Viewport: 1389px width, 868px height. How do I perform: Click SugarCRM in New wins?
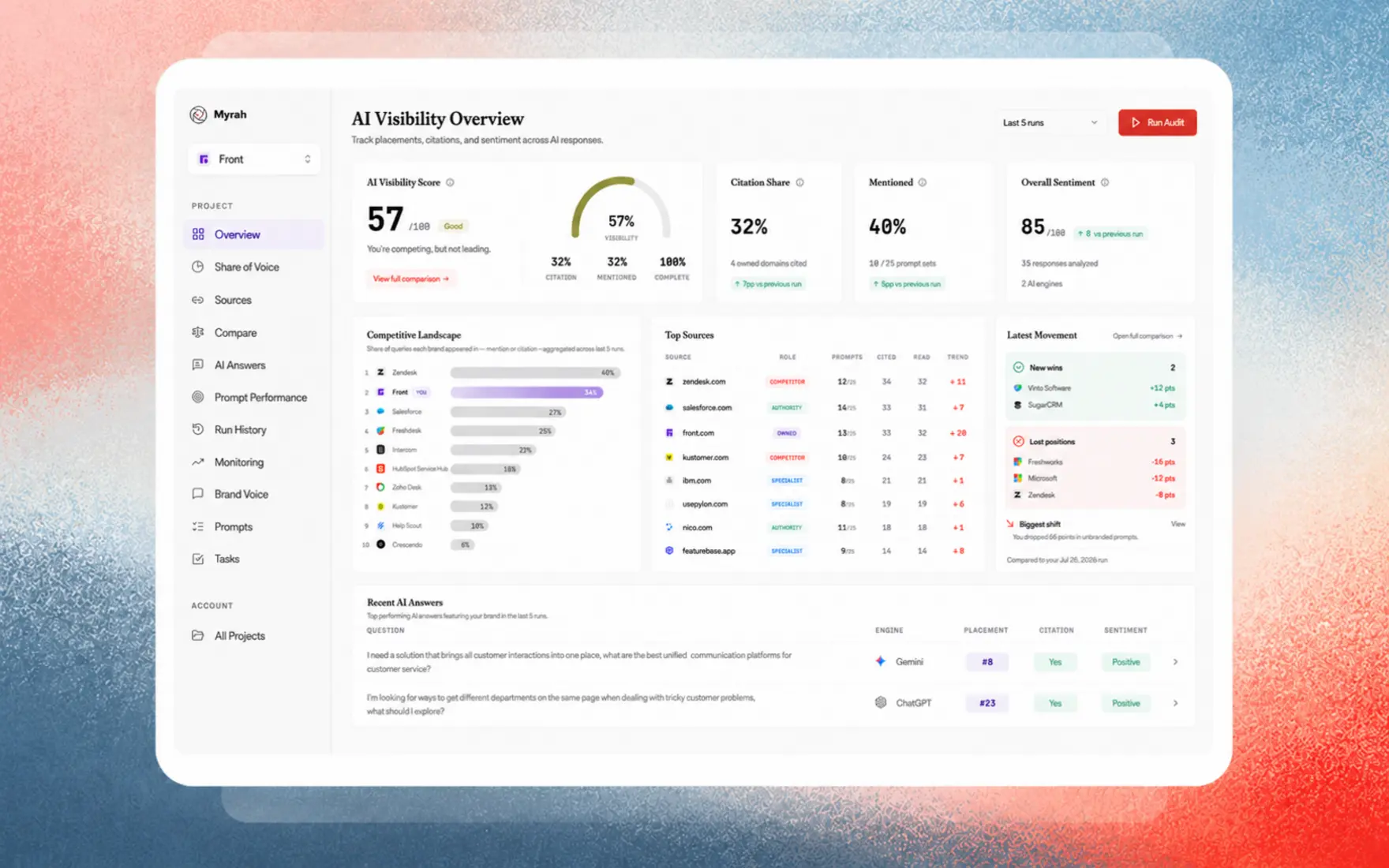click(1045, 405)
